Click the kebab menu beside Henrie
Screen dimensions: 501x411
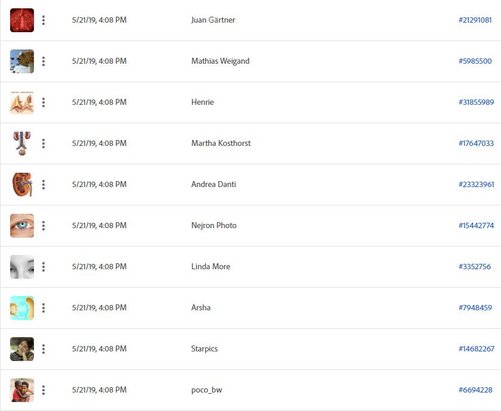[43, 102]
